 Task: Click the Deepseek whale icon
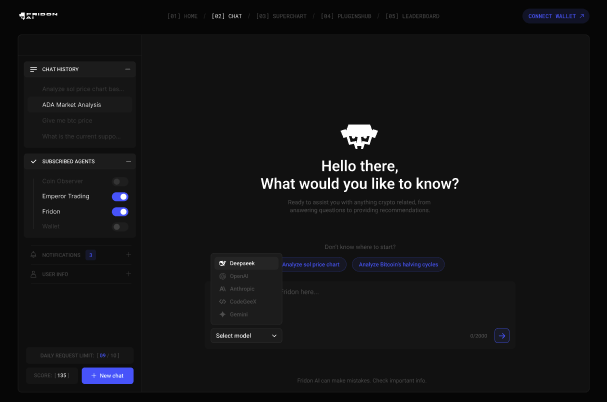coord(223,263)
